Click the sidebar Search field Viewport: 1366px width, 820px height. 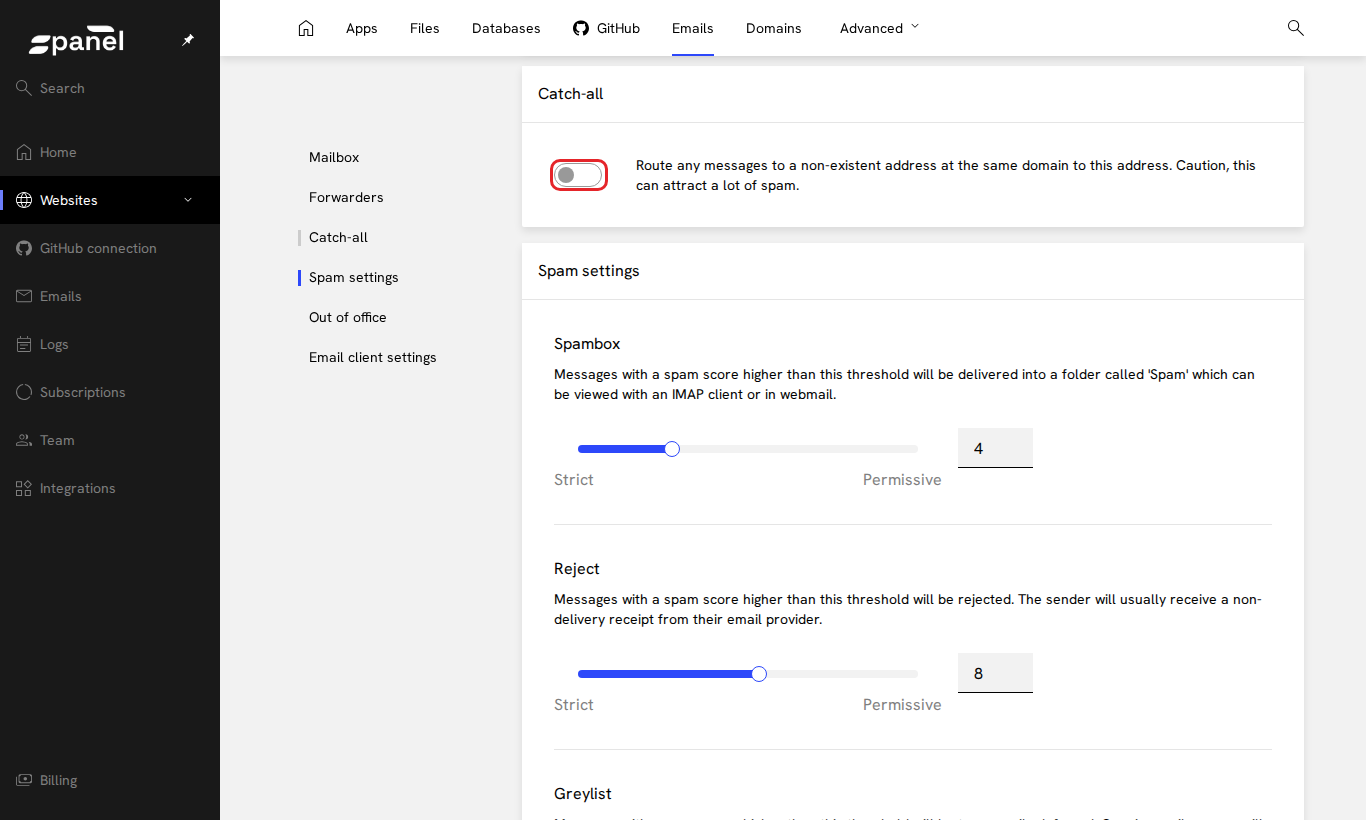coord(110,88)
